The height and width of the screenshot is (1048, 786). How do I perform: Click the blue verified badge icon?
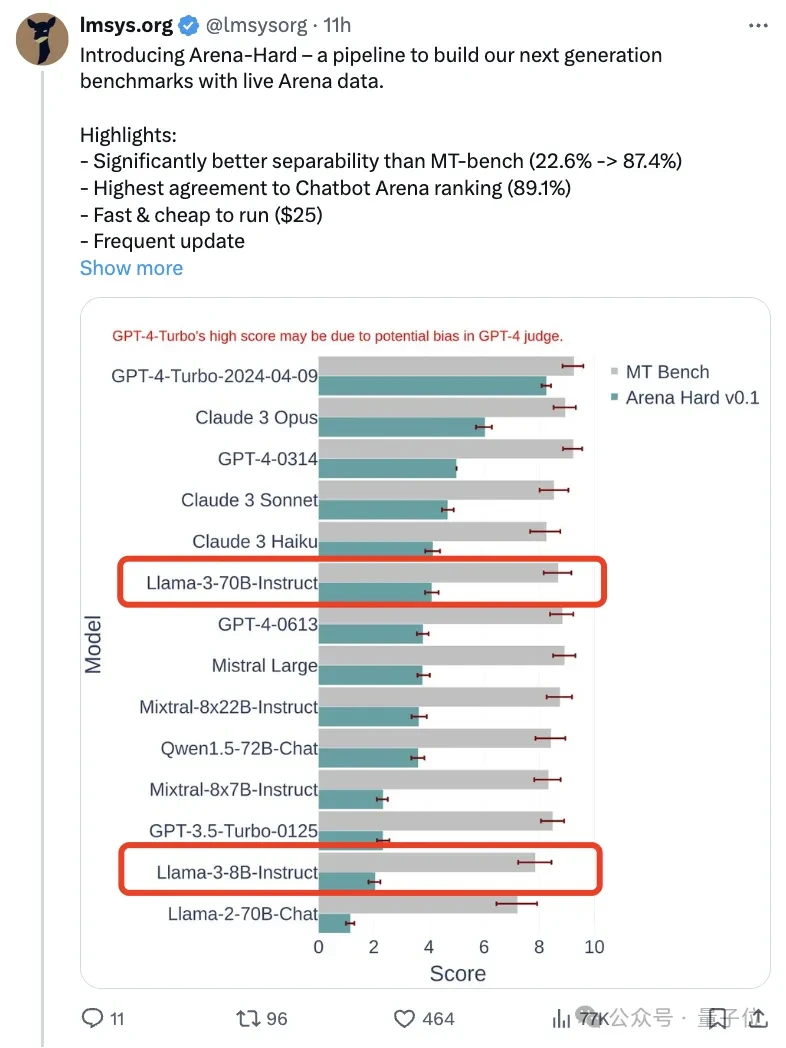189,25
